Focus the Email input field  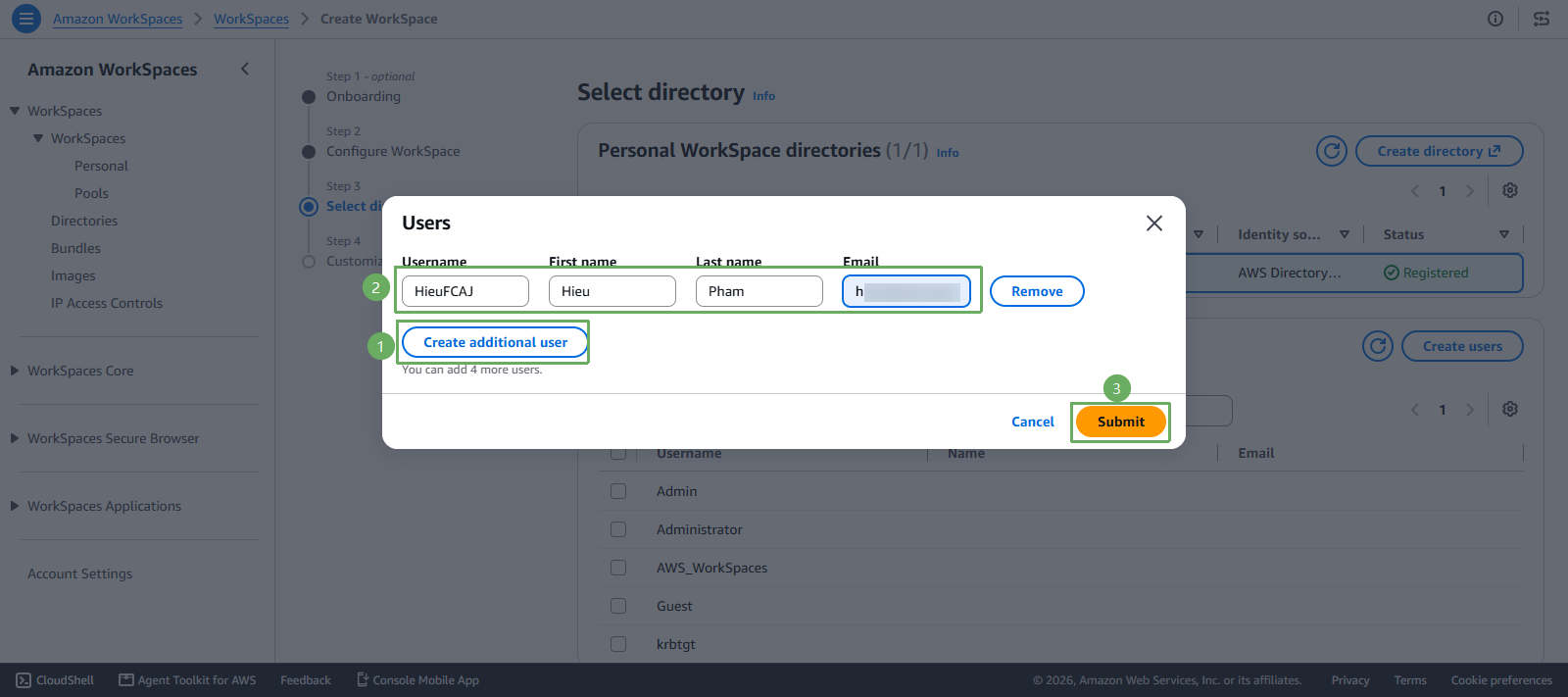[x=906, y=291]
